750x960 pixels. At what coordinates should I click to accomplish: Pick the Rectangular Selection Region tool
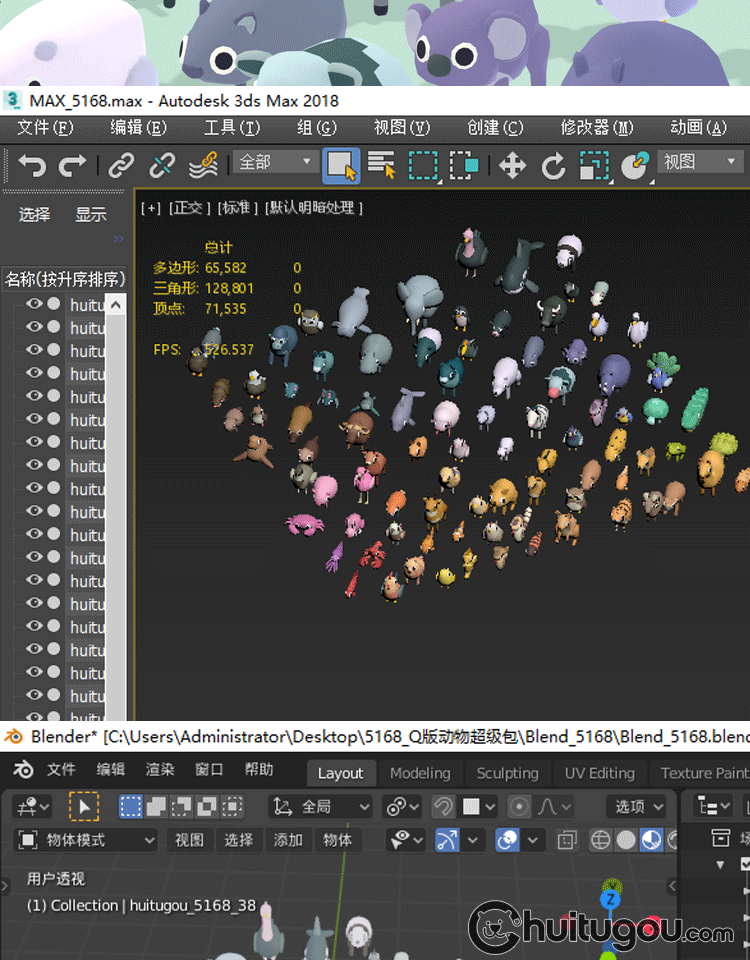click(424, 165)
